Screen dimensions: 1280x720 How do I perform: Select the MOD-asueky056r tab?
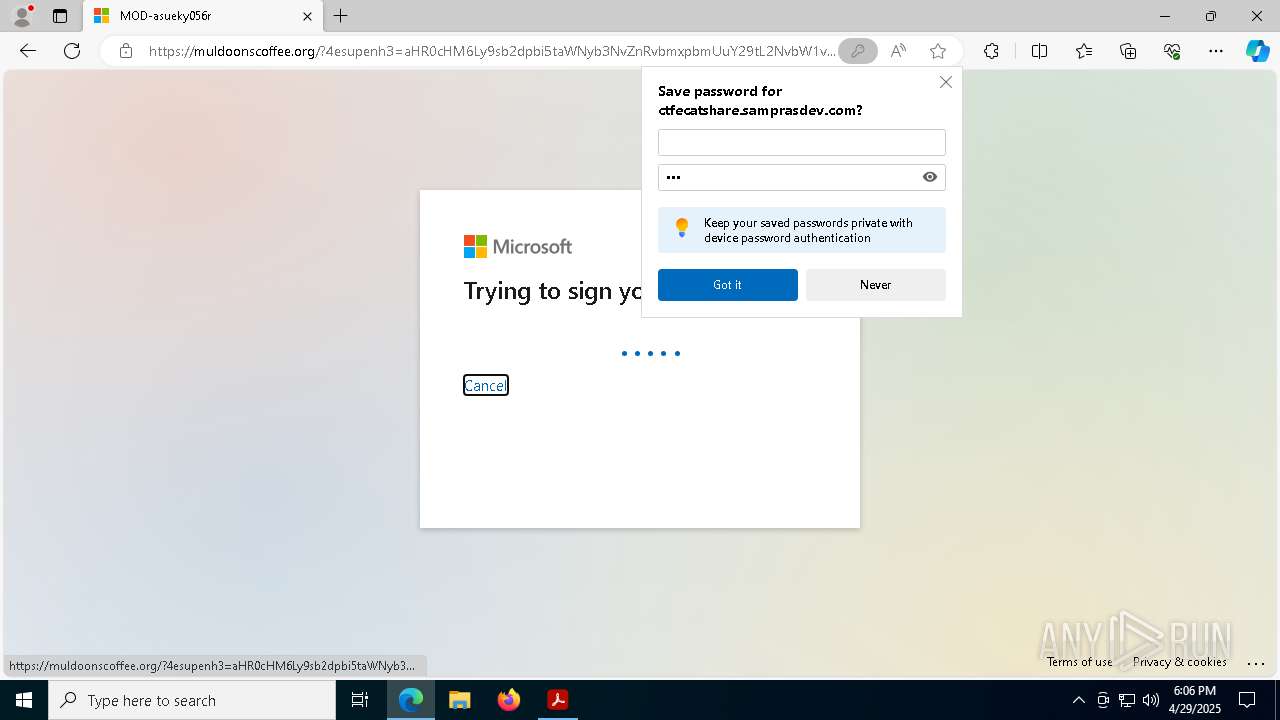point(203,16)
